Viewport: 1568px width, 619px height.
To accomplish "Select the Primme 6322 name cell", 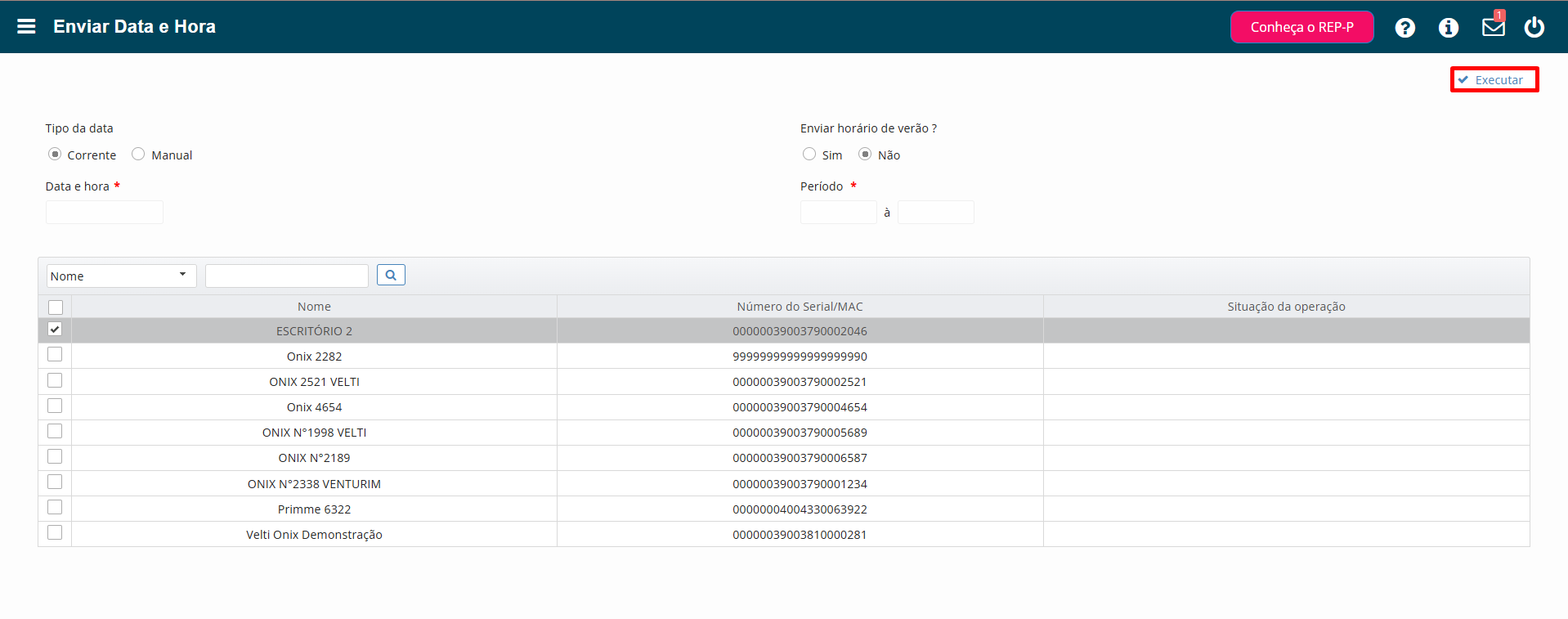I will coord(314,509).
